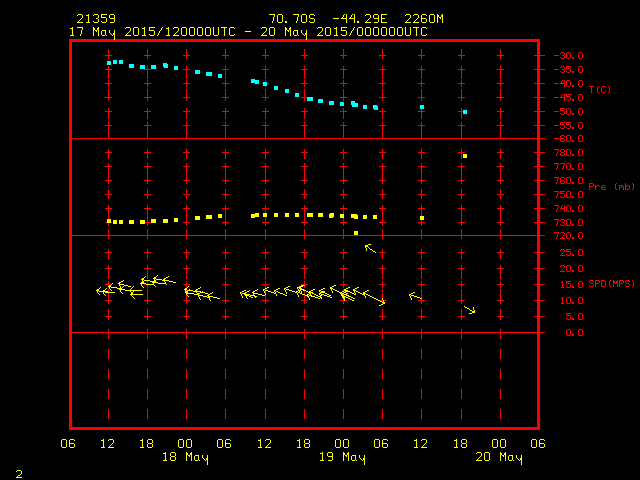Click the "Pre (mb)" pressure axis label
This screenshot has height=480, width=640.
pyautogui.click(x=611, y=187)
